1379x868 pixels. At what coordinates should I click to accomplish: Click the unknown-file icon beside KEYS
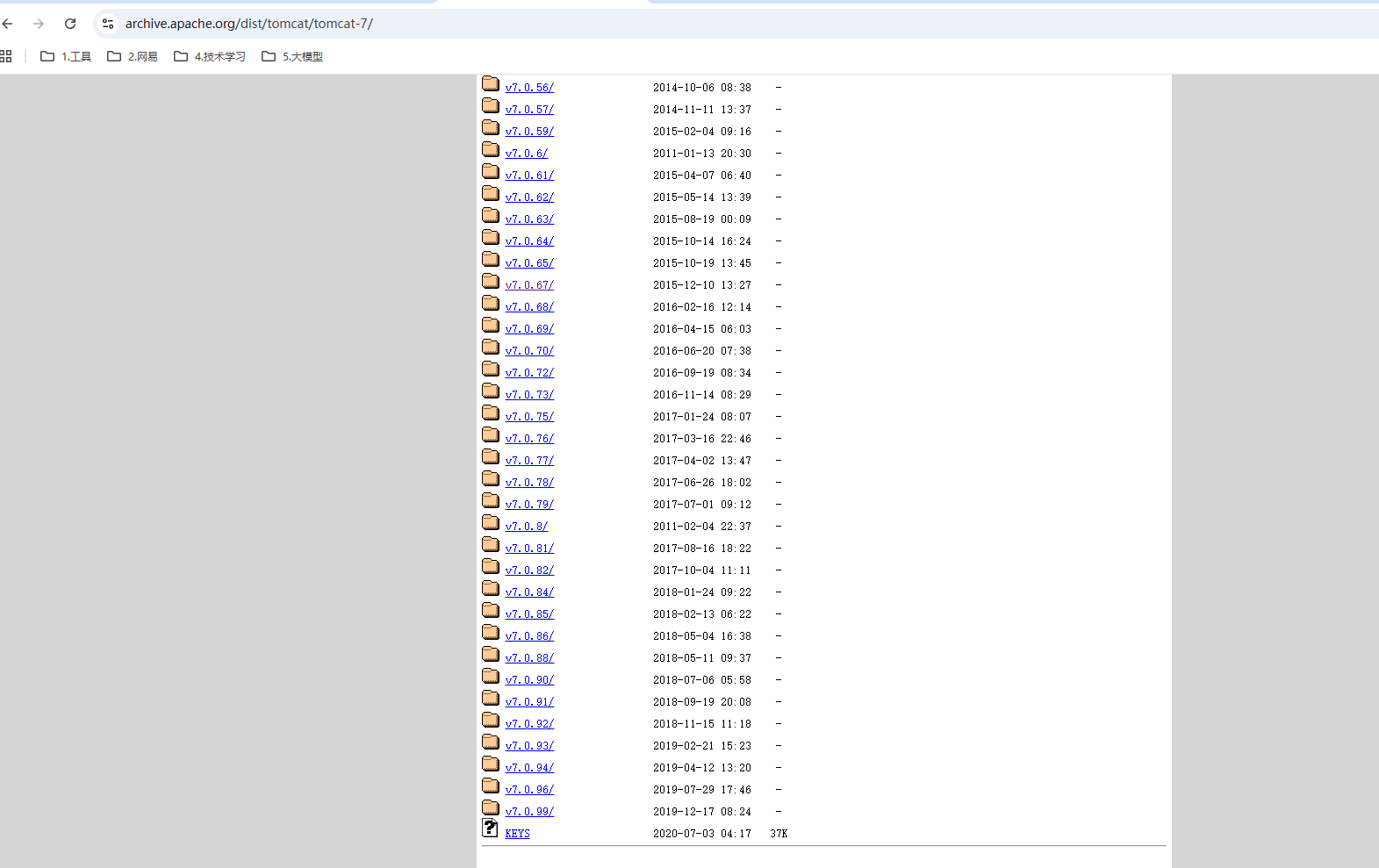click(490, 828)
